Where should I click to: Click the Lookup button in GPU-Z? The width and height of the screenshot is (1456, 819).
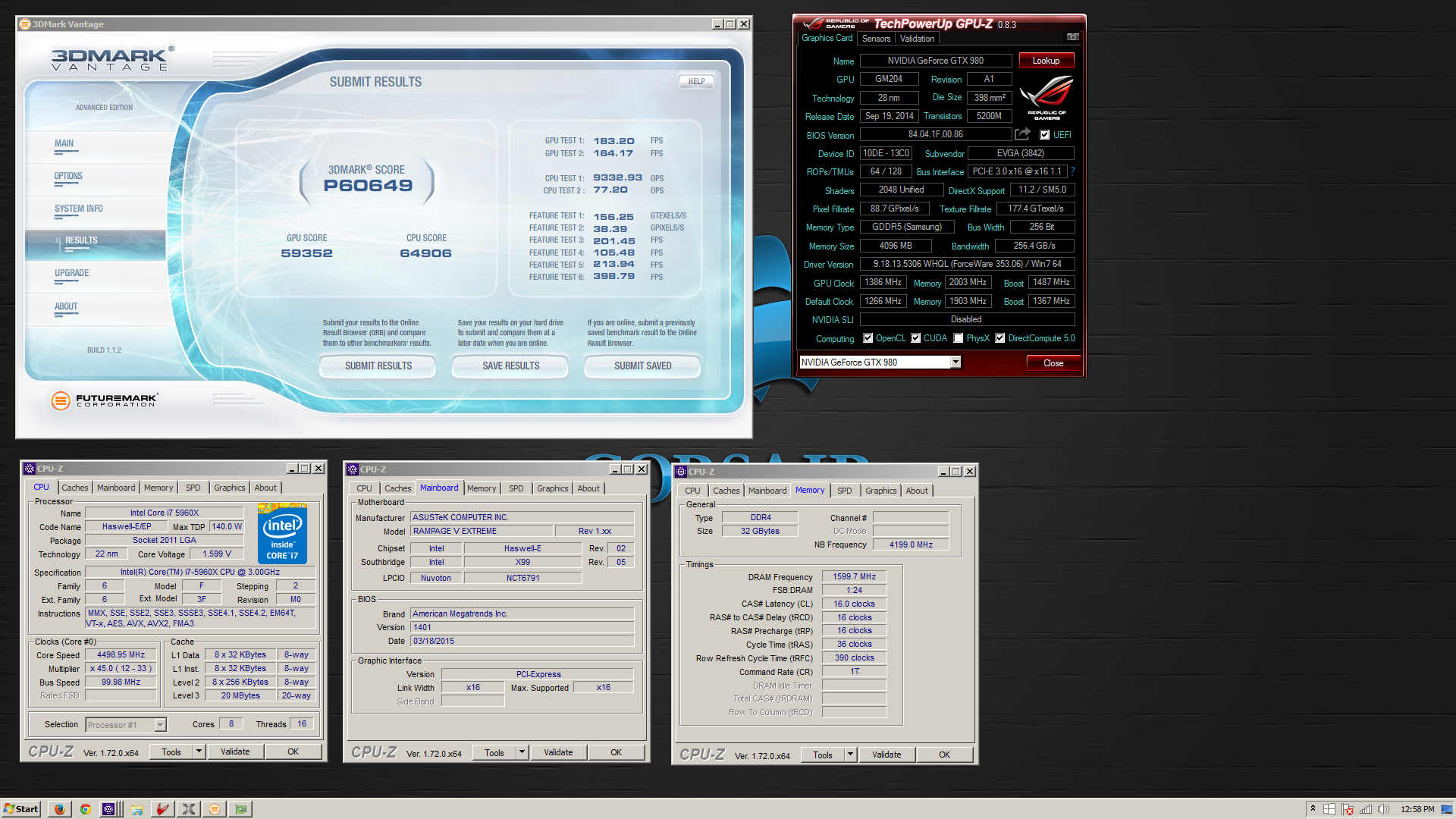click(x=1046, y=61)
